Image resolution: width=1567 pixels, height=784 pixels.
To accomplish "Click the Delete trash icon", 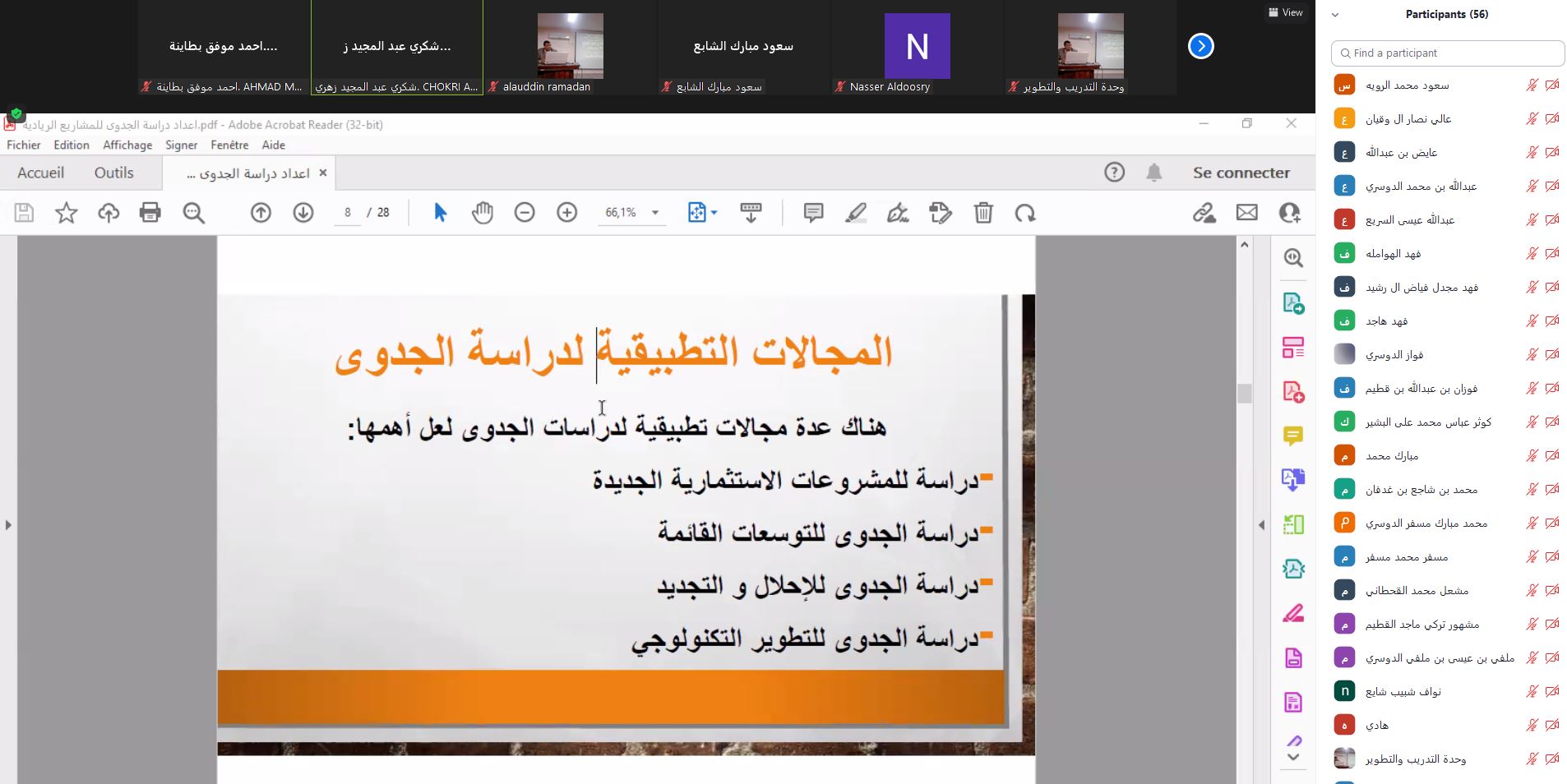I will tap(983, 213).
